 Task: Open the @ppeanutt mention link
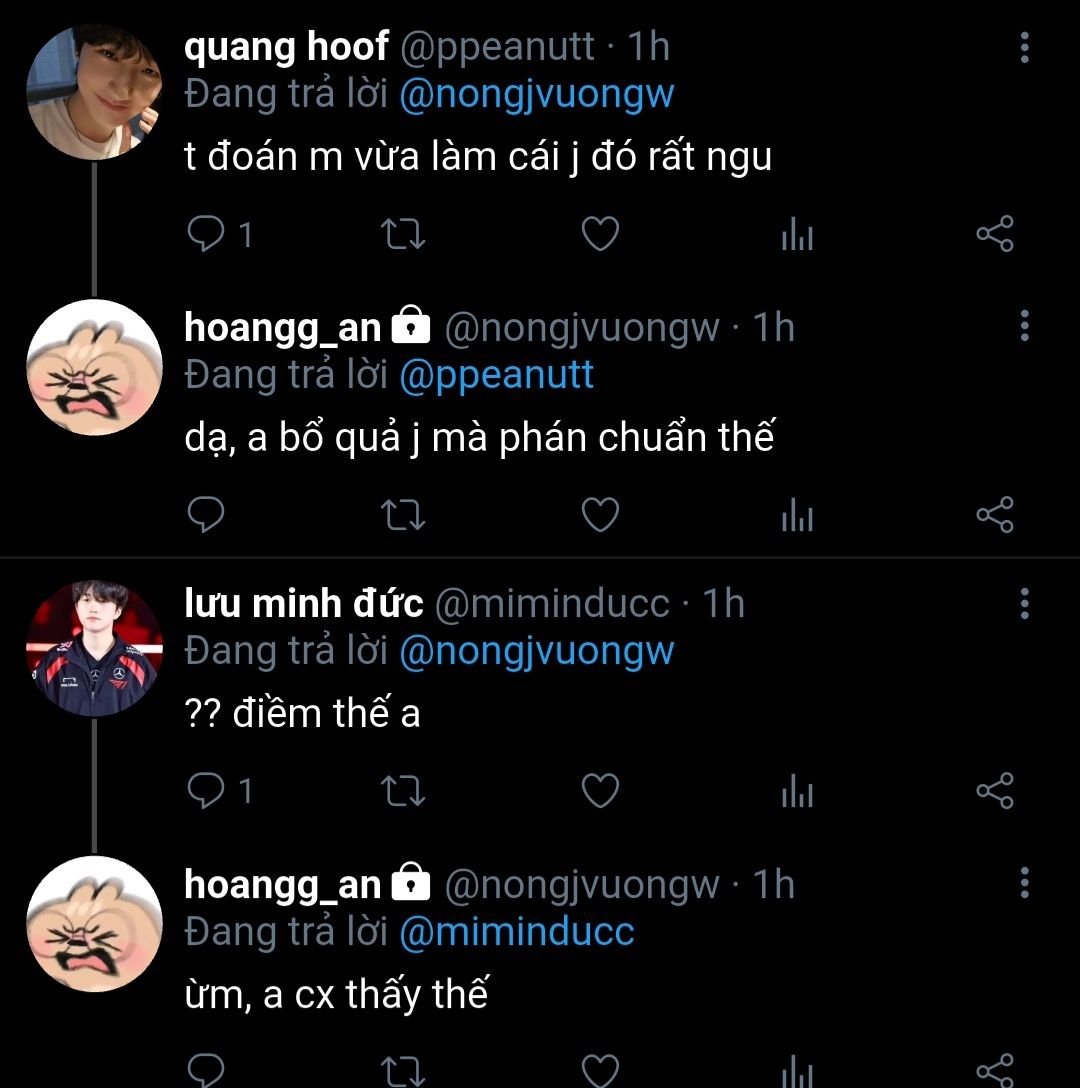(x=496, y=375)
